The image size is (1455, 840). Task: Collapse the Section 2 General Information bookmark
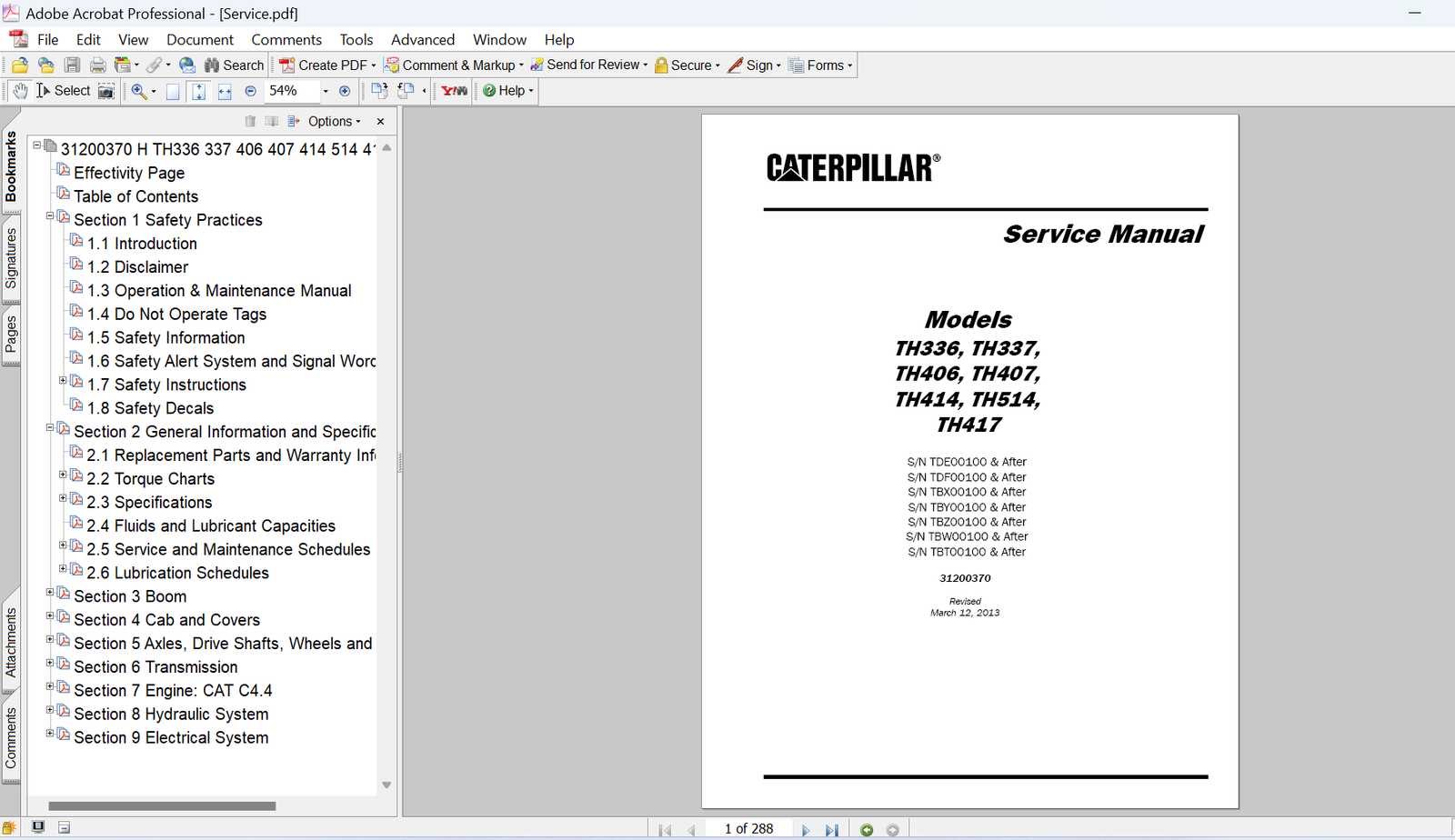pyautogui.click(x=50, y=427)
